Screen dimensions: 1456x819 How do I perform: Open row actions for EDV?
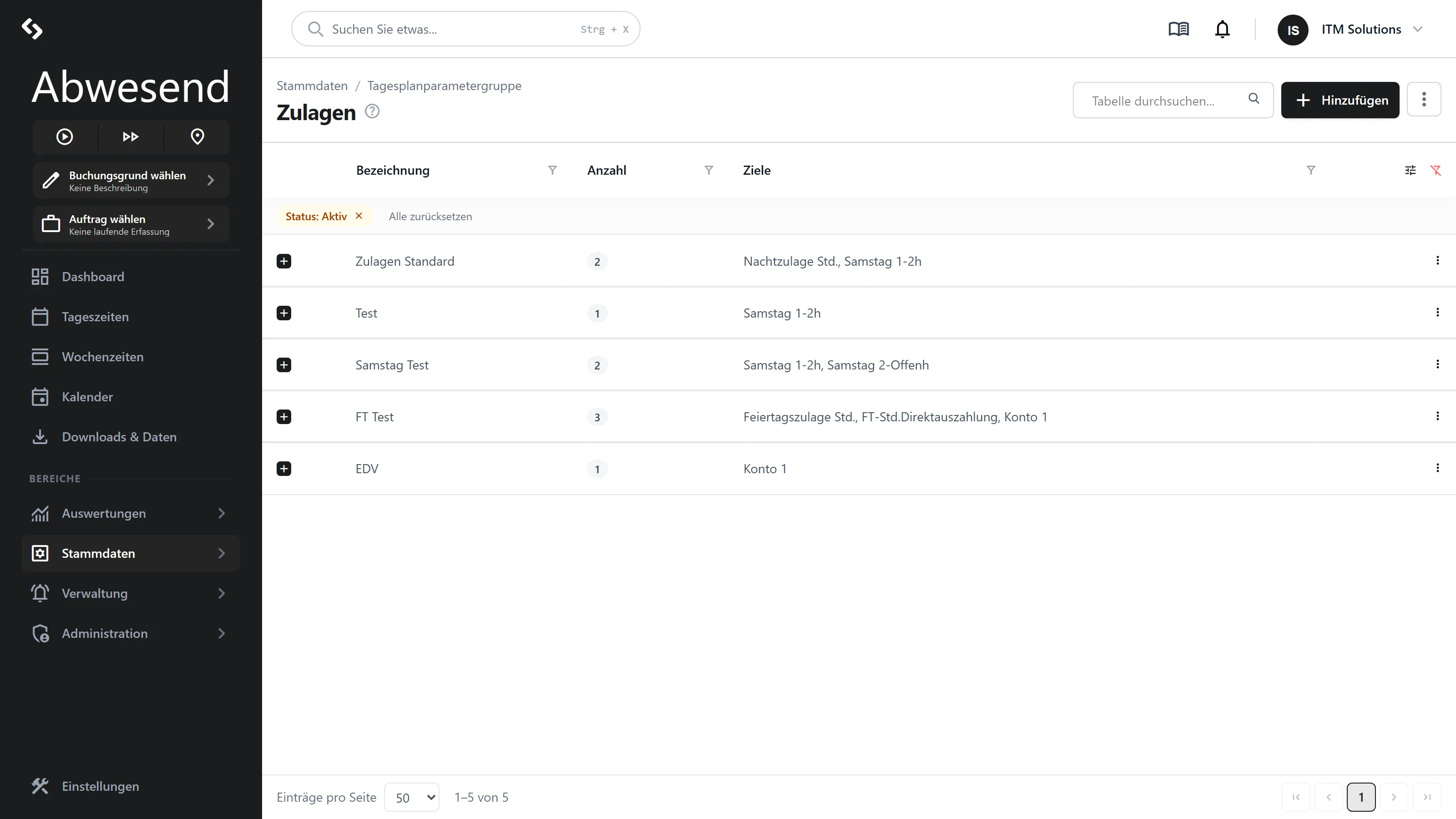point(1437,468)
